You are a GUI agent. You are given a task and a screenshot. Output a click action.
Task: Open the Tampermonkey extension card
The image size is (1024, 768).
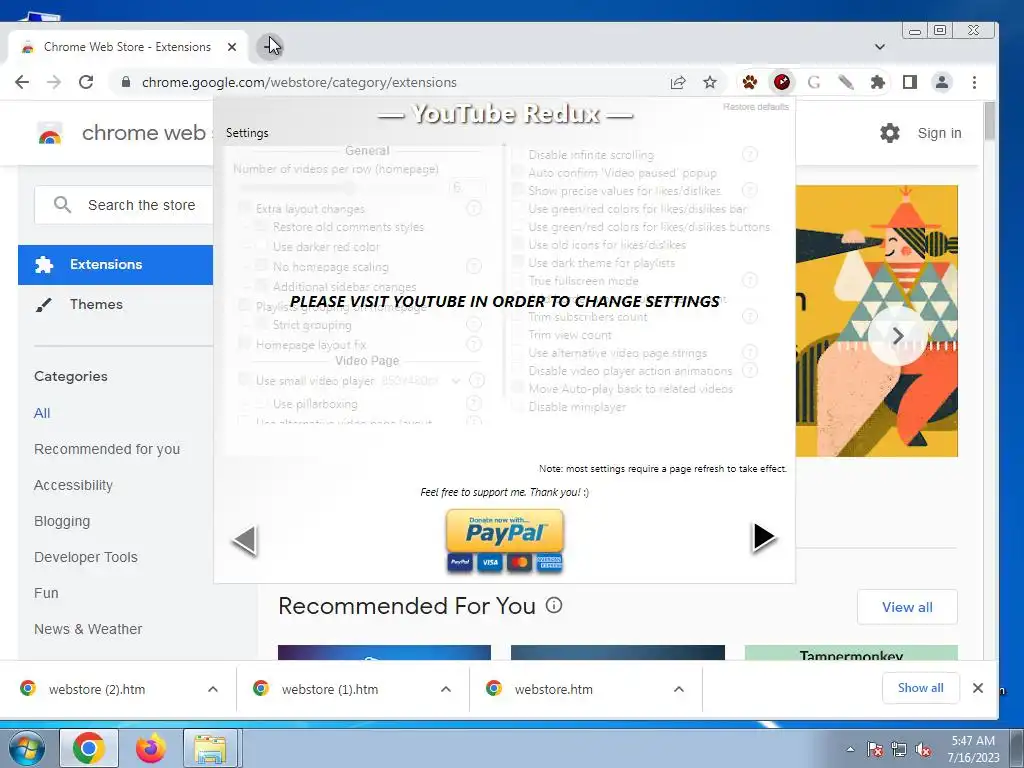point(851,652)
